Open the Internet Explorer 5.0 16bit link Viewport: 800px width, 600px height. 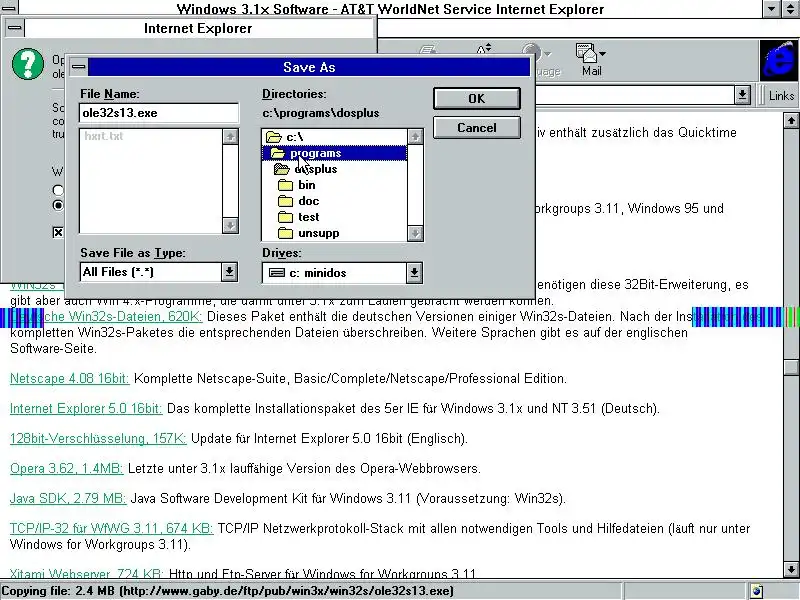click(86, 409)
